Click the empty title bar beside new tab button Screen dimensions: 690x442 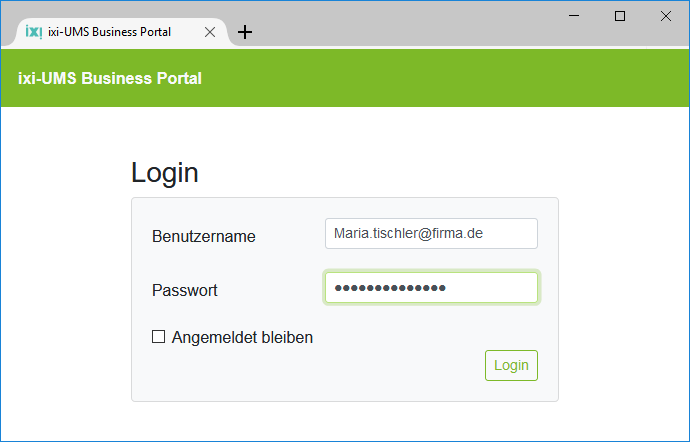click(x=400, y=25)
